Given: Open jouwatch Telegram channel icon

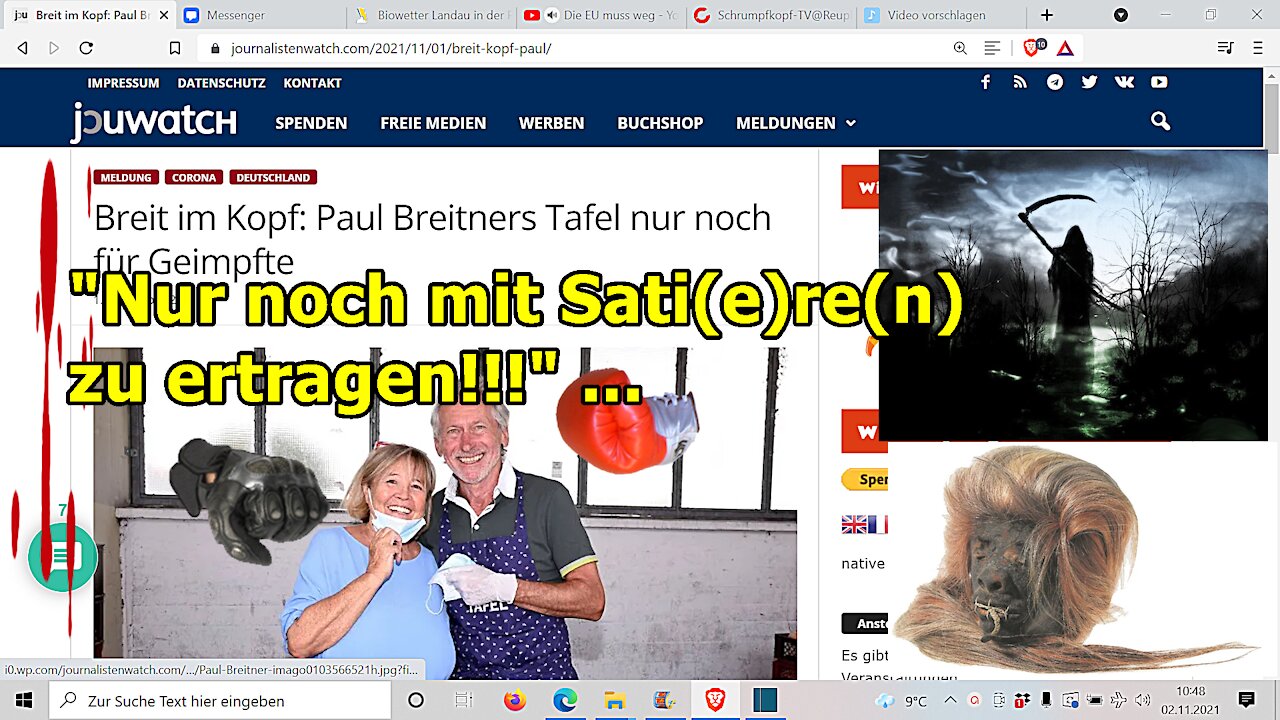Looking at the screenshot, I should (1055, 82).
